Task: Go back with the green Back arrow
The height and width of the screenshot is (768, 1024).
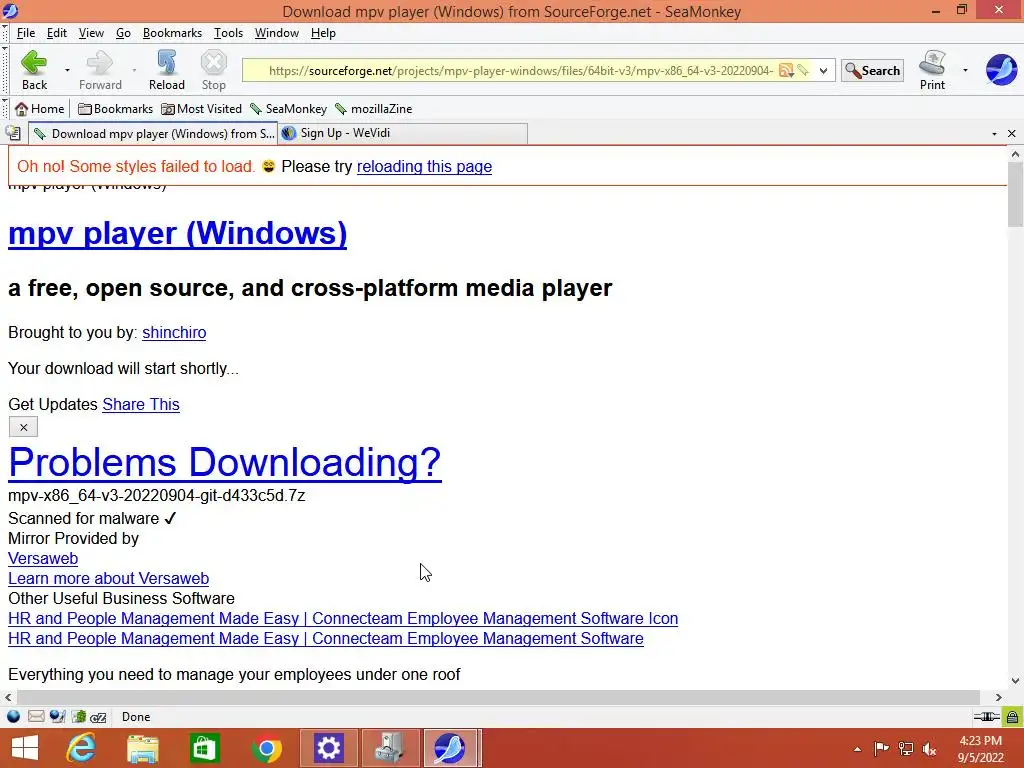Action: (34, 70)
